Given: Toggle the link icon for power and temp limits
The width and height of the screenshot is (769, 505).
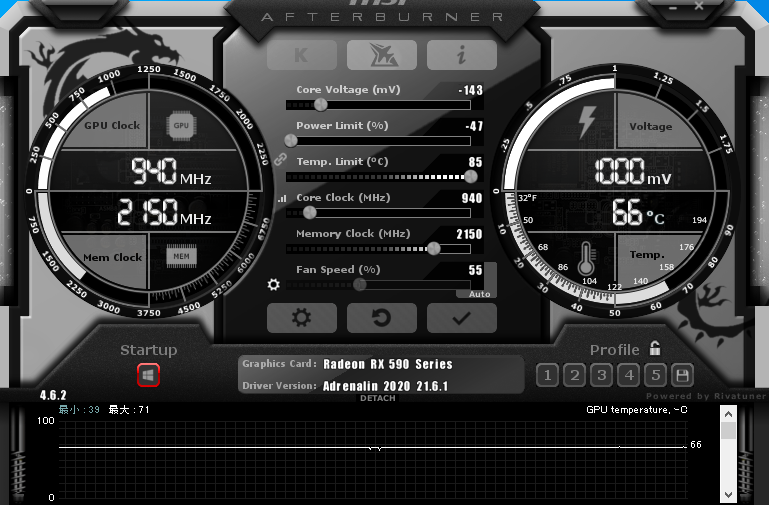Looking at the screenshot, I should click(280, 159).
